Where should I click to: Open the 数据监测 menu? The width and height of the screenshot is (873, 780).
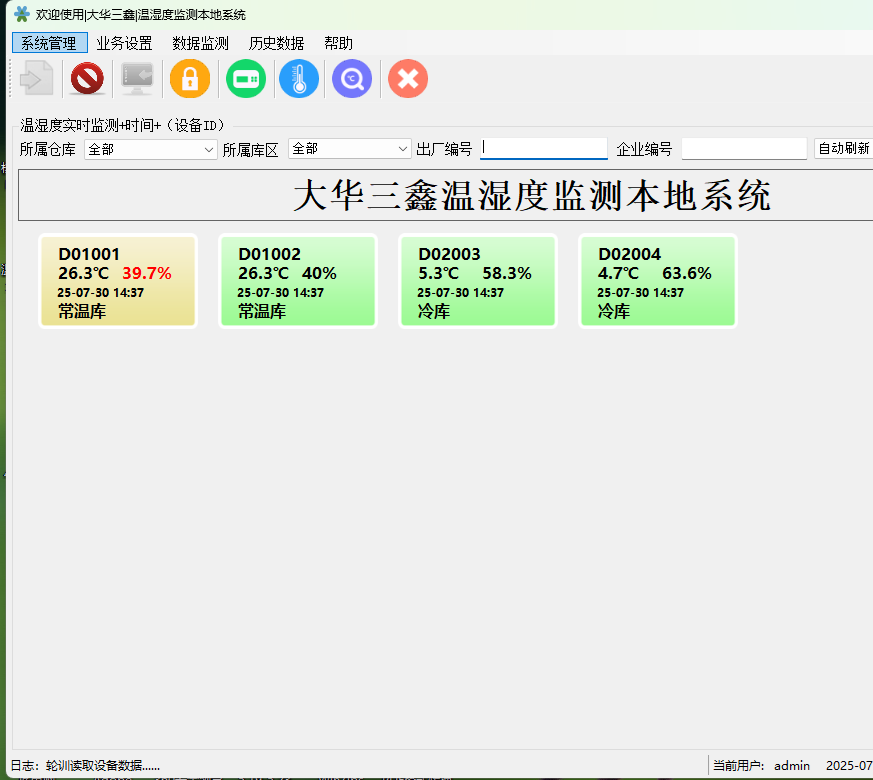[200, 43]
